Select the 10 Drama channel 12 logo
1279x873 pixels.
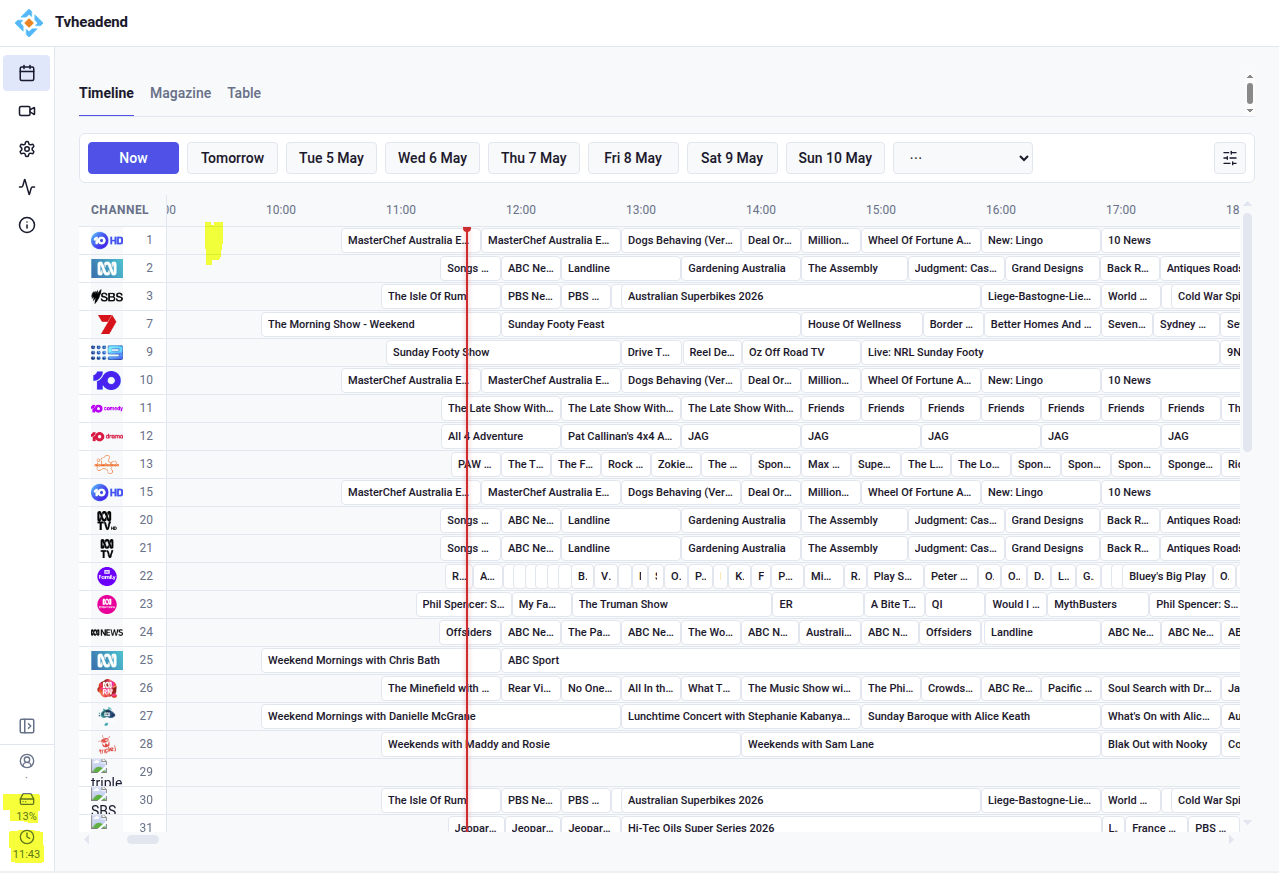coord(107,436)
